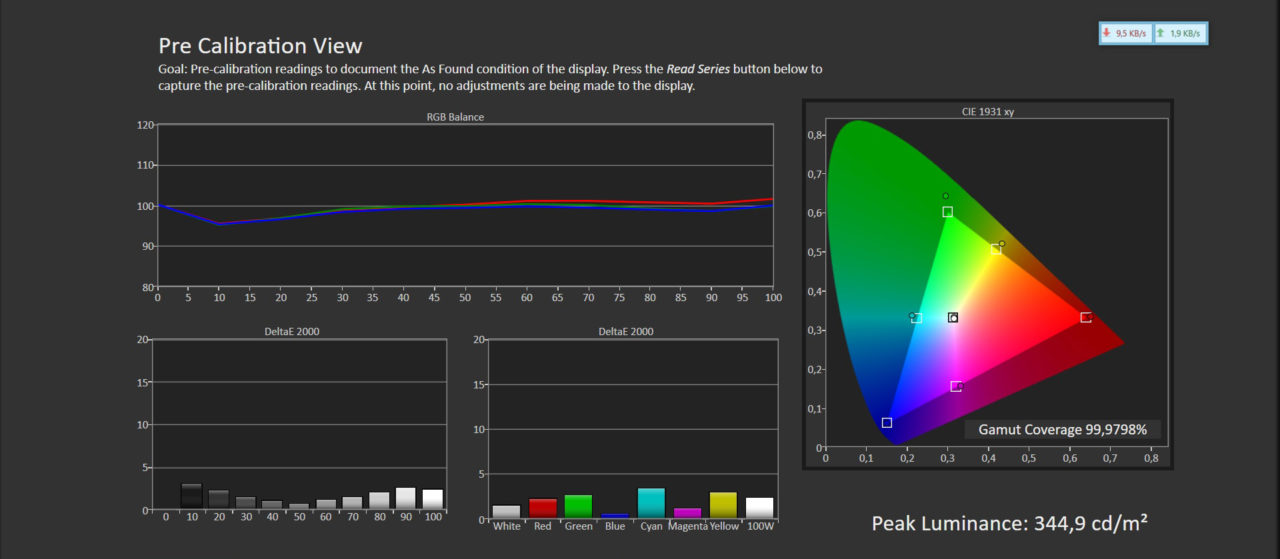Click the Green bar in DeltaE color chart
Screen dimensions: 1280x559
click(x=579, y=507)
